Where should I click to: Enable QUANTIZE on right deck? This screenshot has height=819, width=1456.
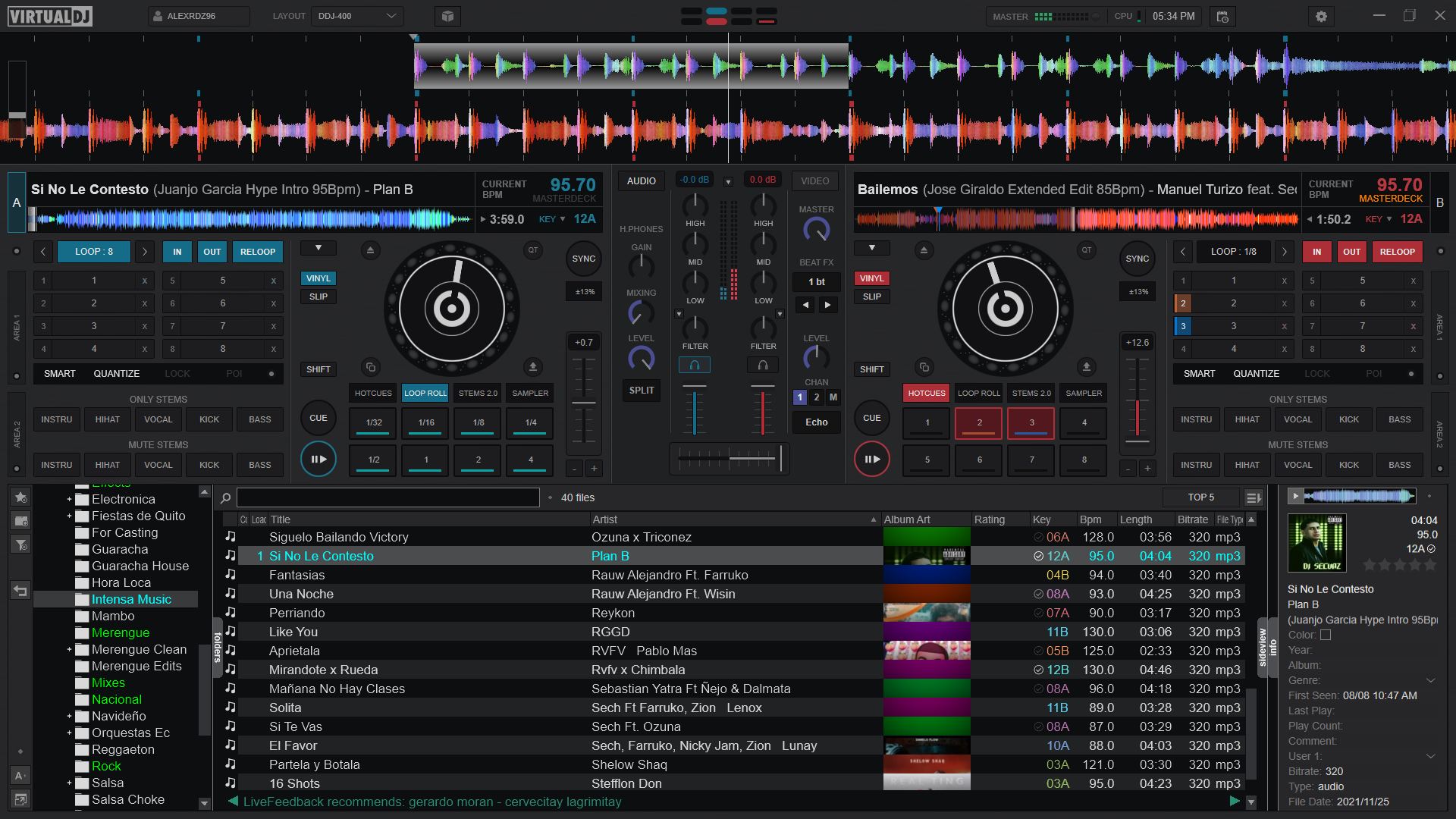tap(1256, 374)
